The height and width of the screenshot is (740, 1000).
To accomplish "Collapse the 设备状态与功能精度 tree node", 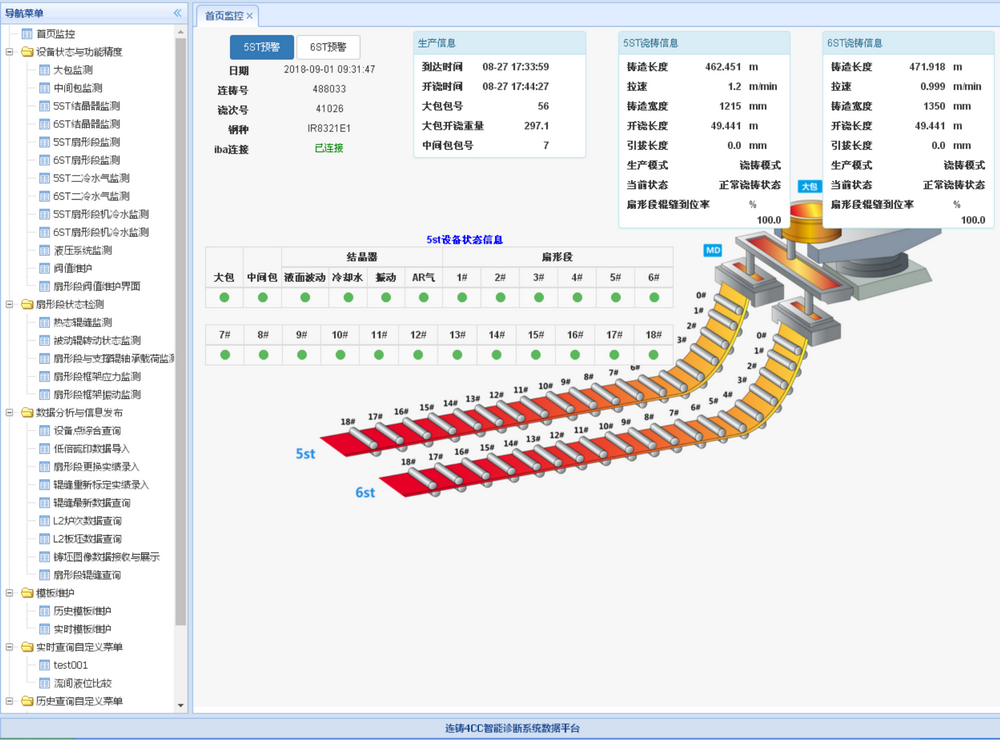I will click(10, 52).
